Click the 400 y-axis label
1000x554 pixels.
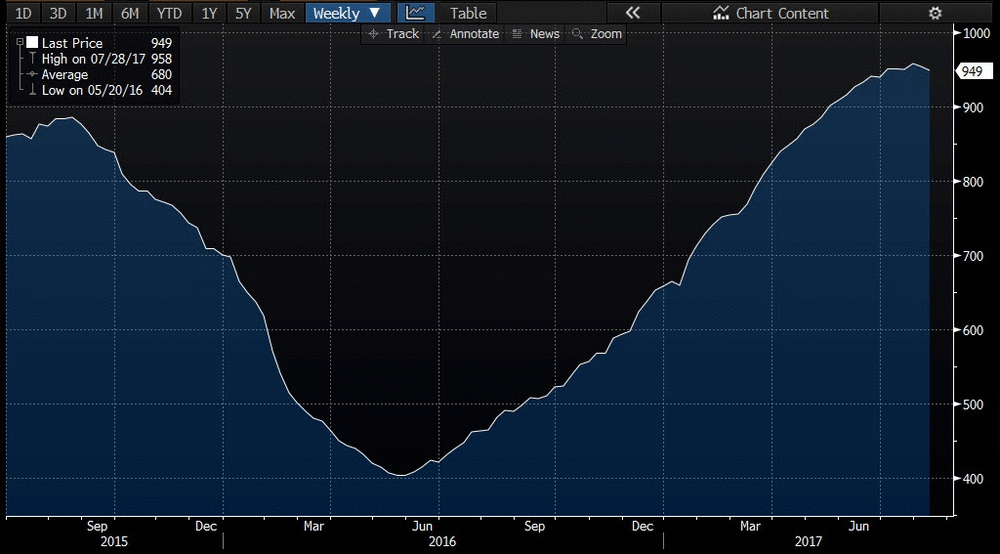(x=973, y=478)
